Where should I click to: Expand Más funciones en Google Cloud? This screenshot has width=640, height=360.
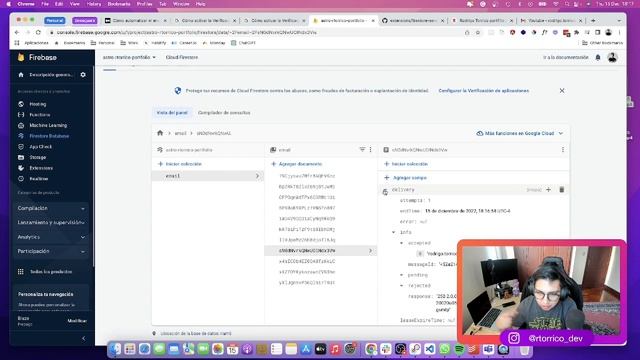(519, 133)
